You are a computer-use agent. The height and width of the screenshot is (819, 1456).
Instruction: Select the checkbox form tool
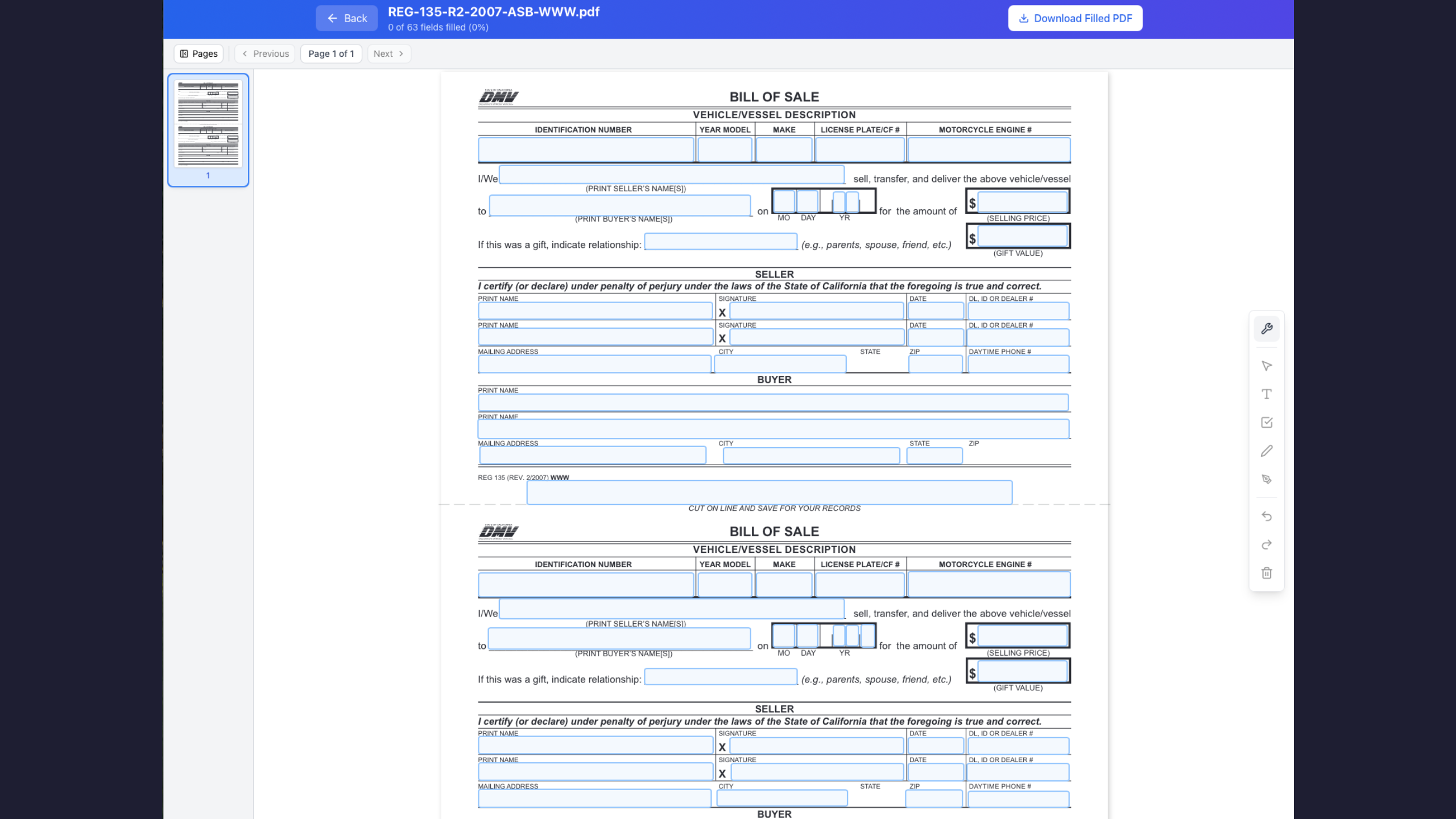[x=1266, y=422]
